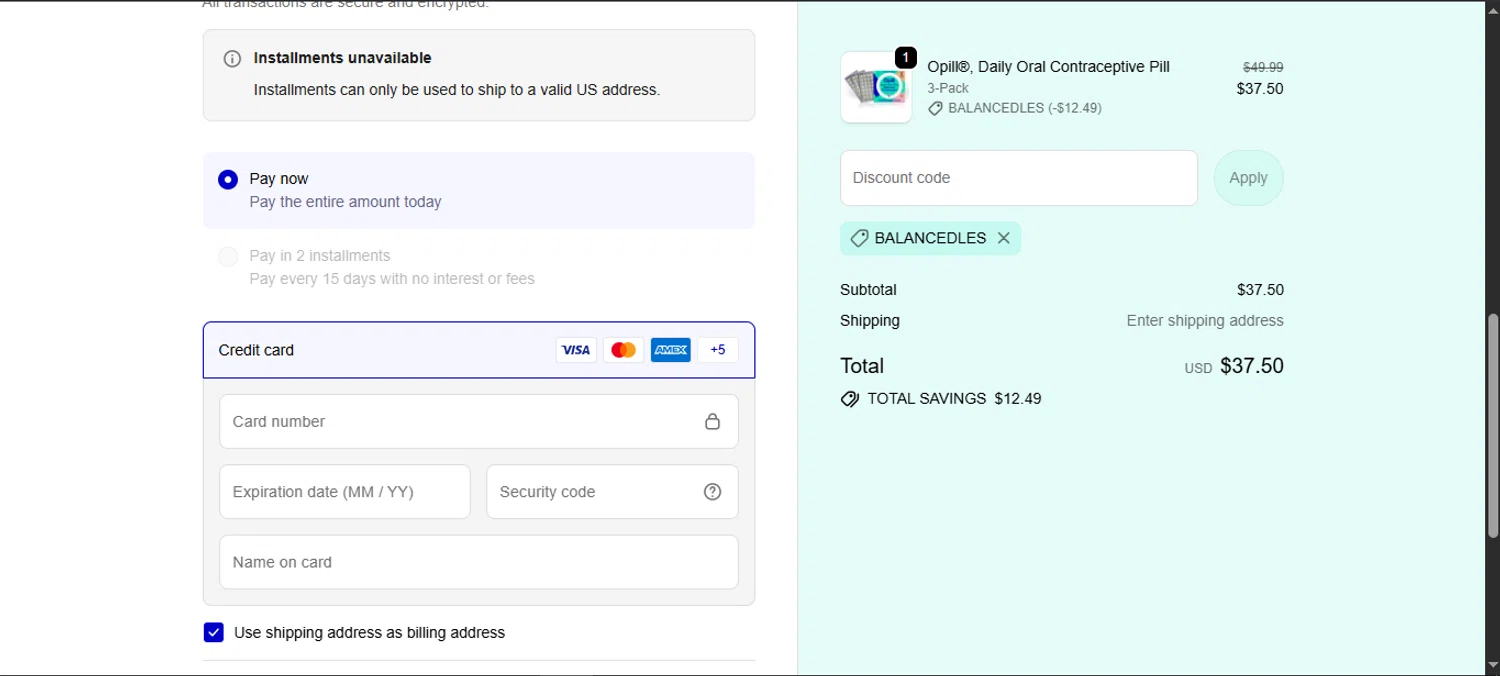This screenshot has height=676, width=1500.
Task: Show the +5 more card types
Action: pyautogui.click(x=718, y=350)
